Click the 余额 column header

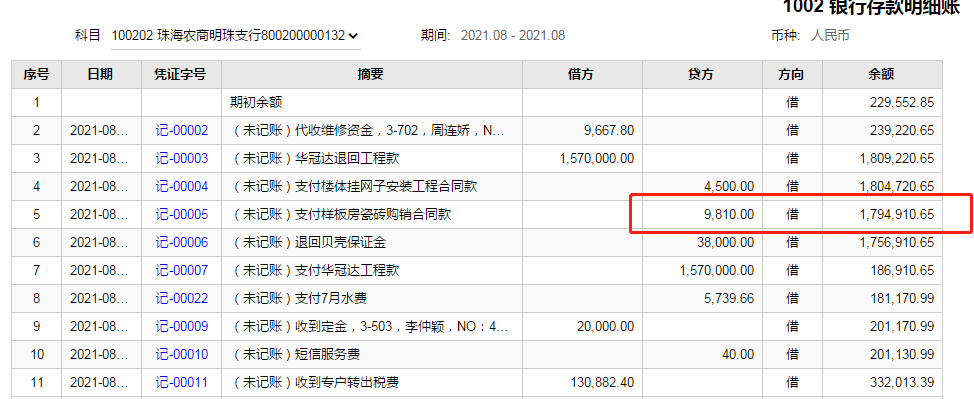(882, 75)
